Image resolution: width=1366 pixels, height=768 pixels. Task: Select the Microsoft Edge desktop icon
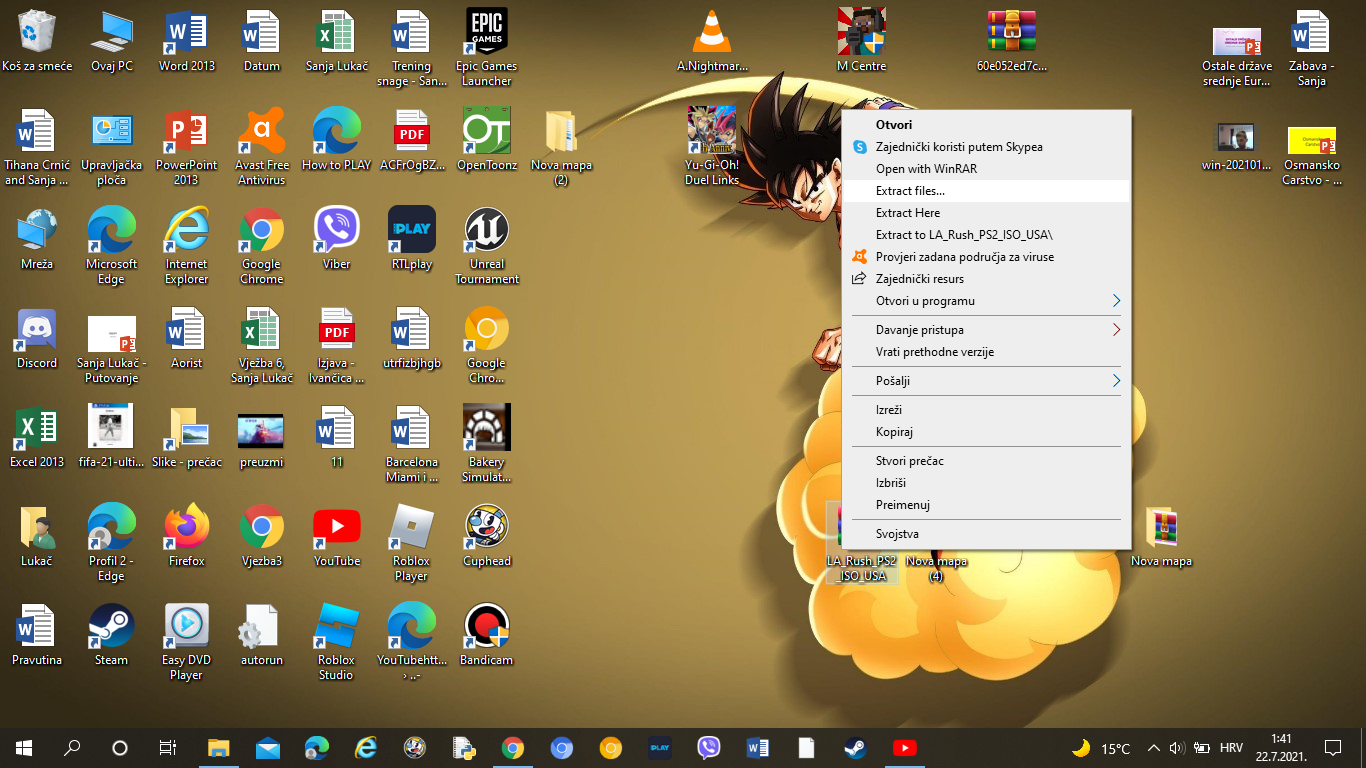pos(112,246)
